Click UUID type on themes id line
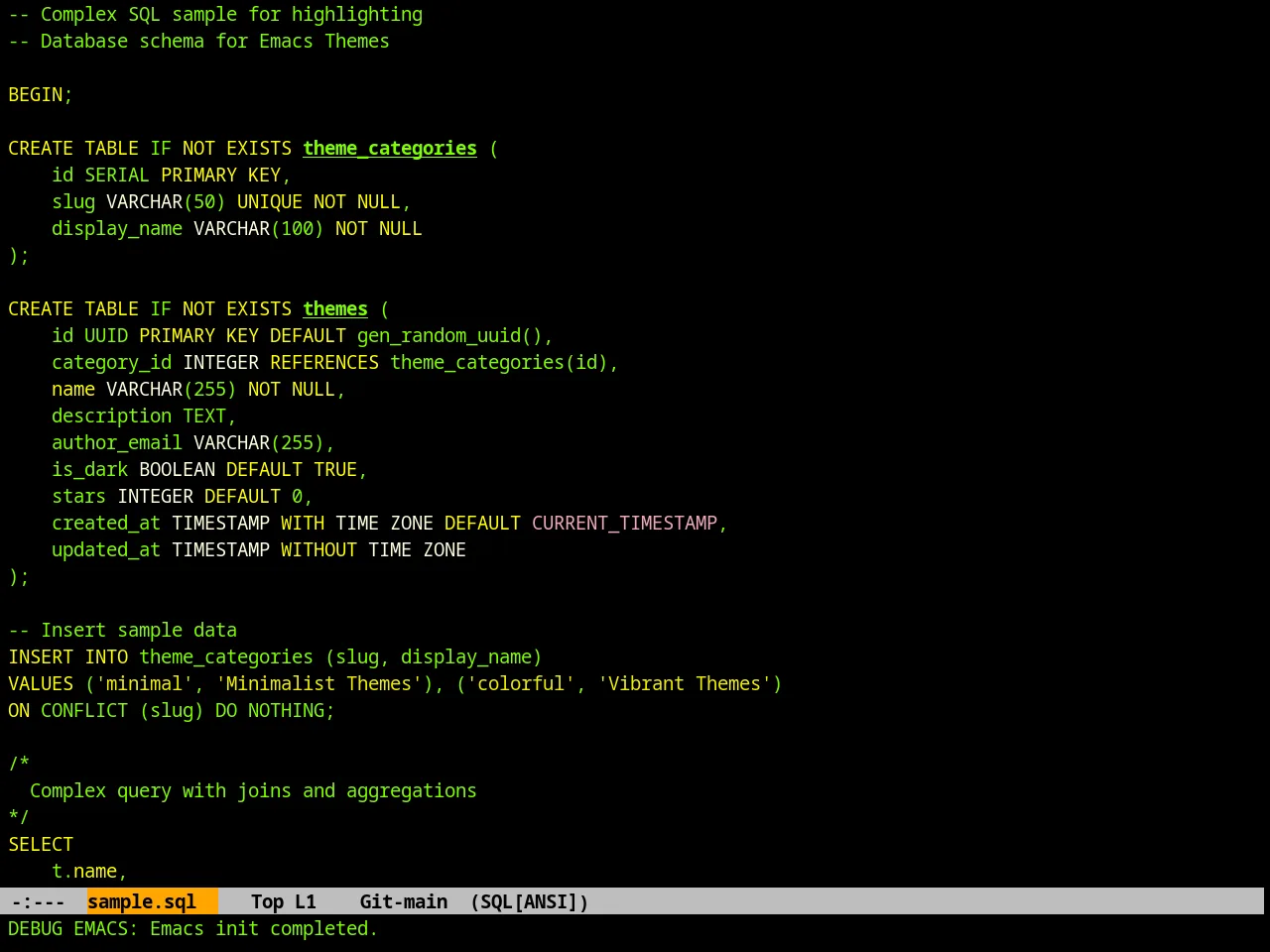The height and width of the screenshot is (952, 1270). point(106,335)
